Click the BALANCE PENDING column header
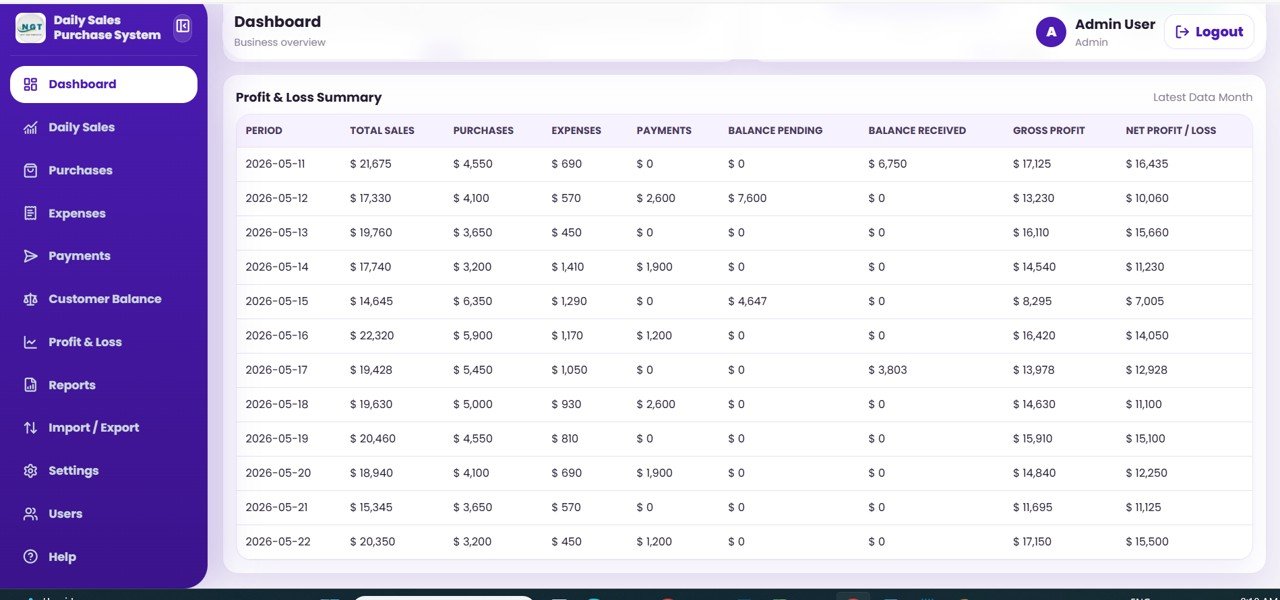 point(775,131)
